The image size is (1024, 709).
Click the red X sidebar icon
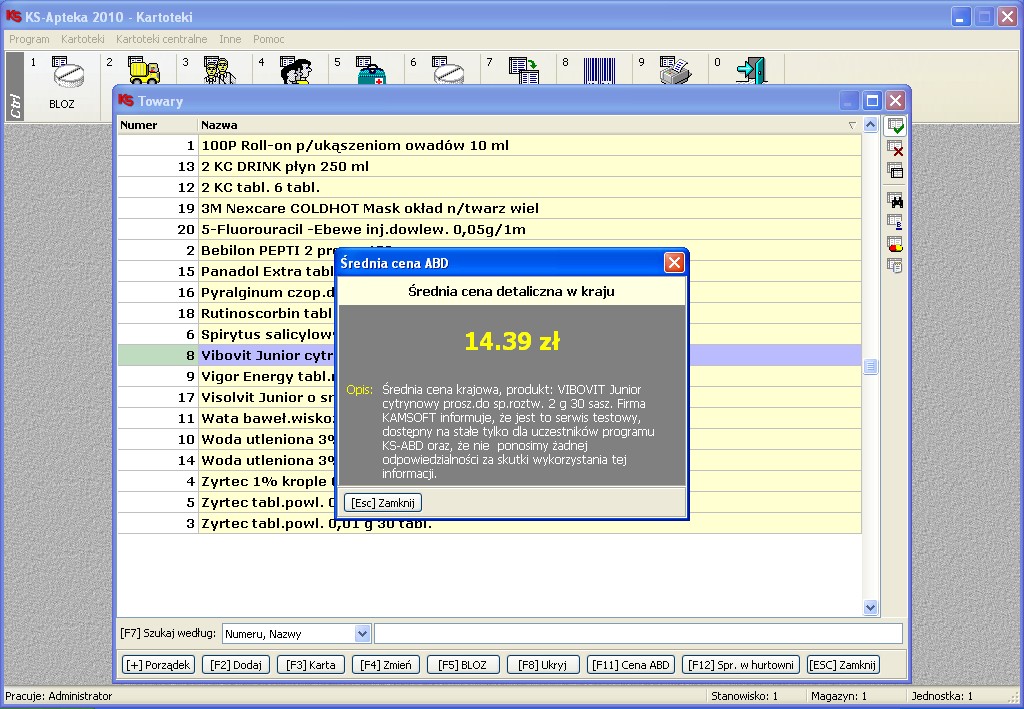[x=895, y=149]
